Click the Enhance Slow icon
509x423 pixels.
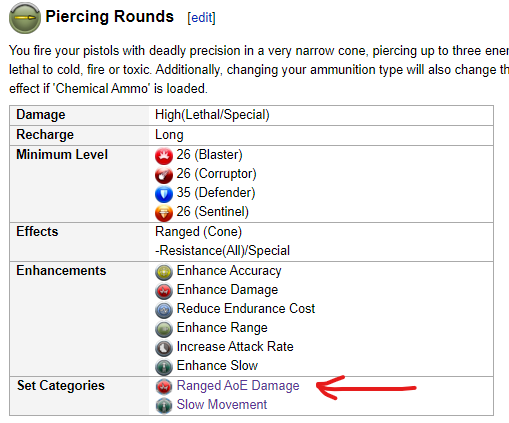pos(164,367)
